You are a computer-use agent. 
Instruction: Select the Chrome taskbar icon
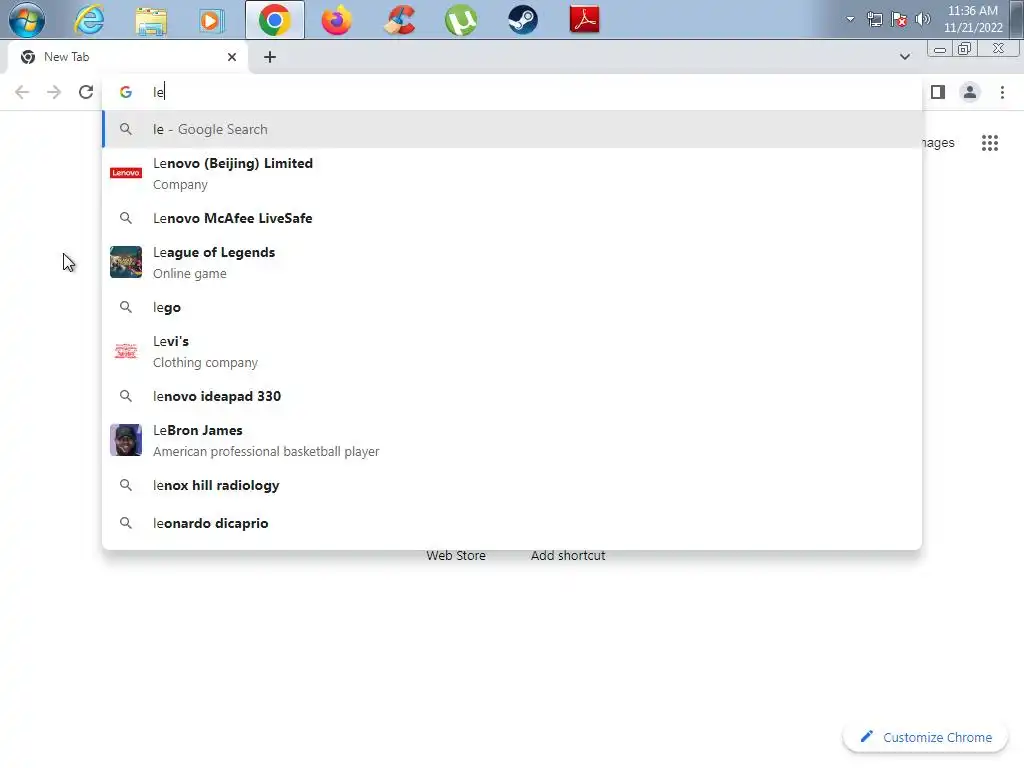click(x=274, y=20)
